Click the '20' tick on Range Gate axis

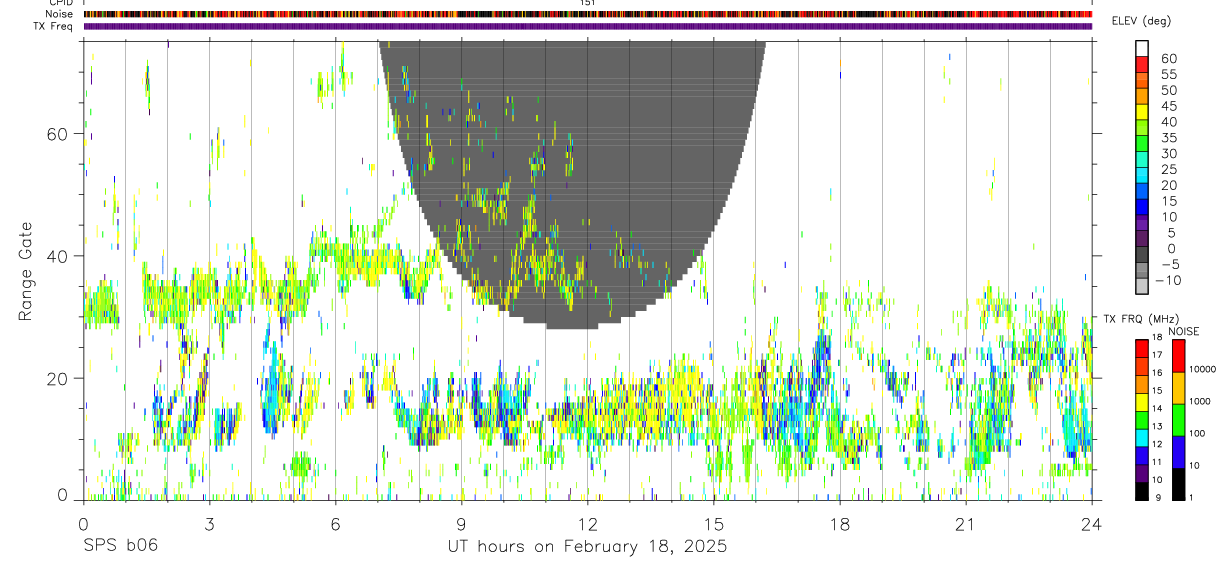[57, 378]
